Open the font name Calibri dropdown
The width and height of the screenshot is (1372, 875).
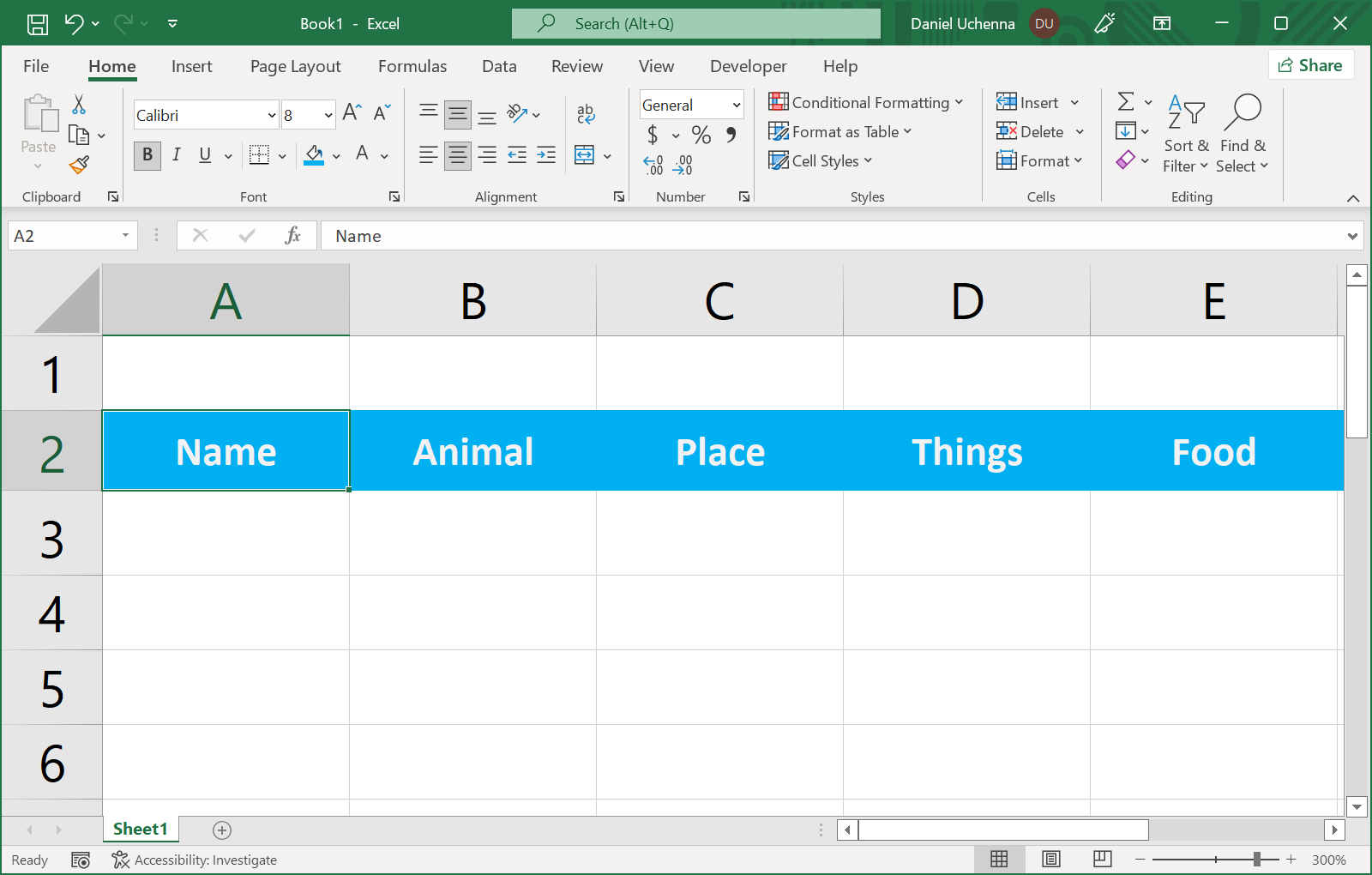pyautogui.click(x=272, y=116)
